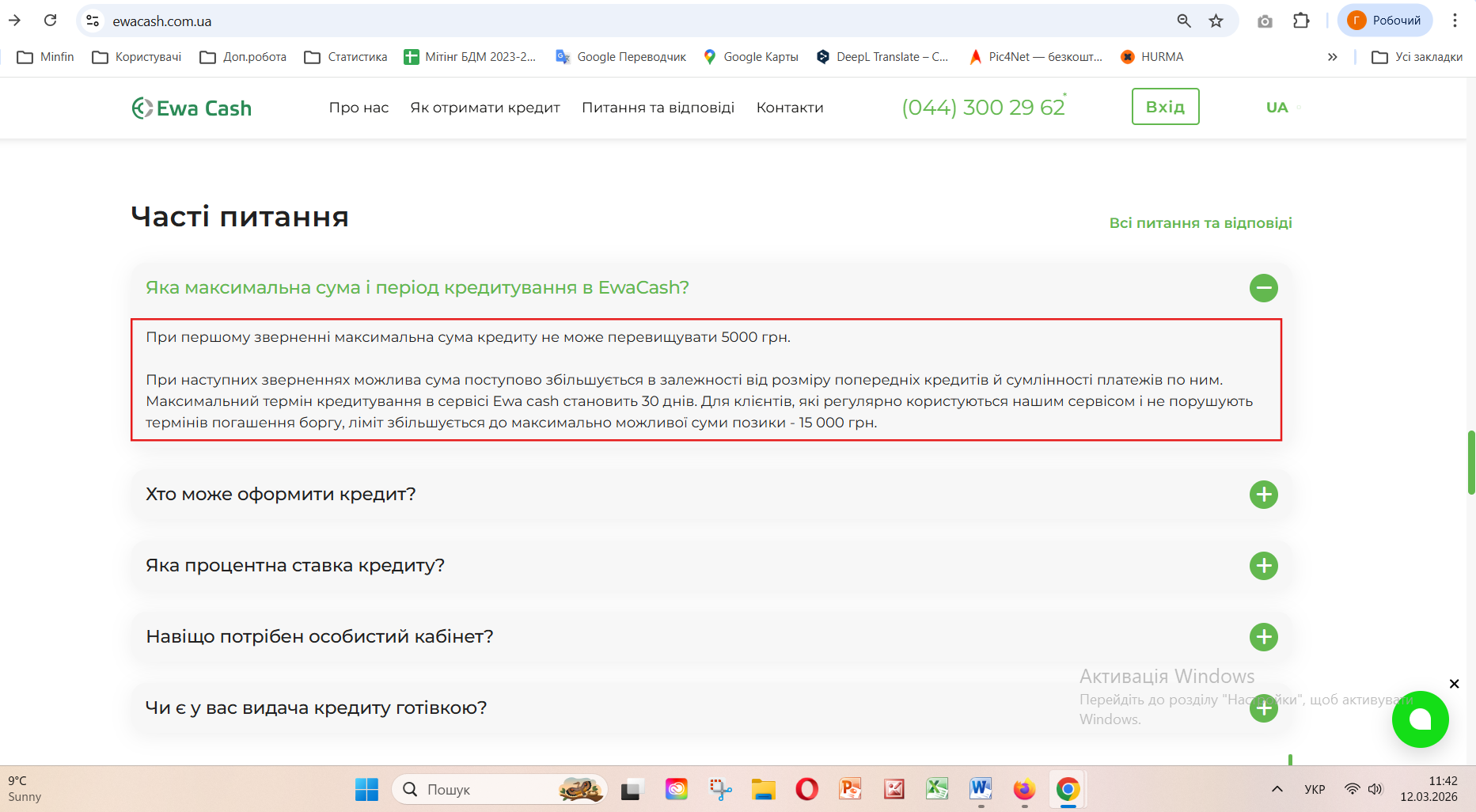Switch keyboard language УКР in tray
The image size is (1476, 812).
coord(1315,789)
